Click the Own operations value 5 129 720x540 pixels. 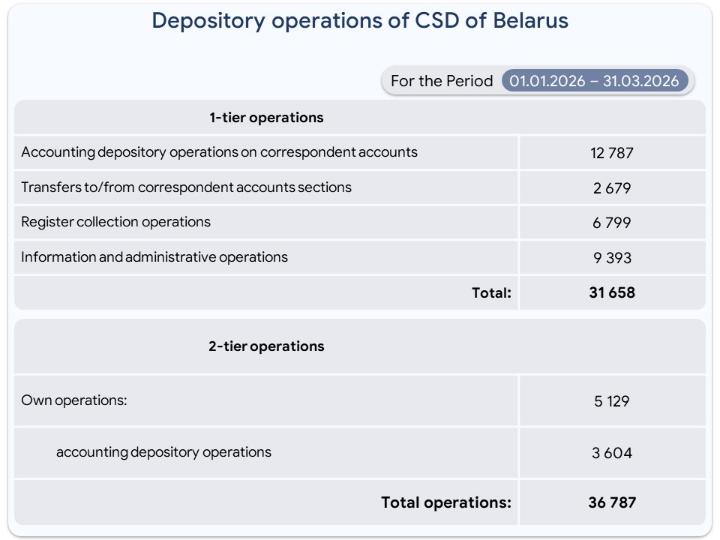(x=612, y=402)
